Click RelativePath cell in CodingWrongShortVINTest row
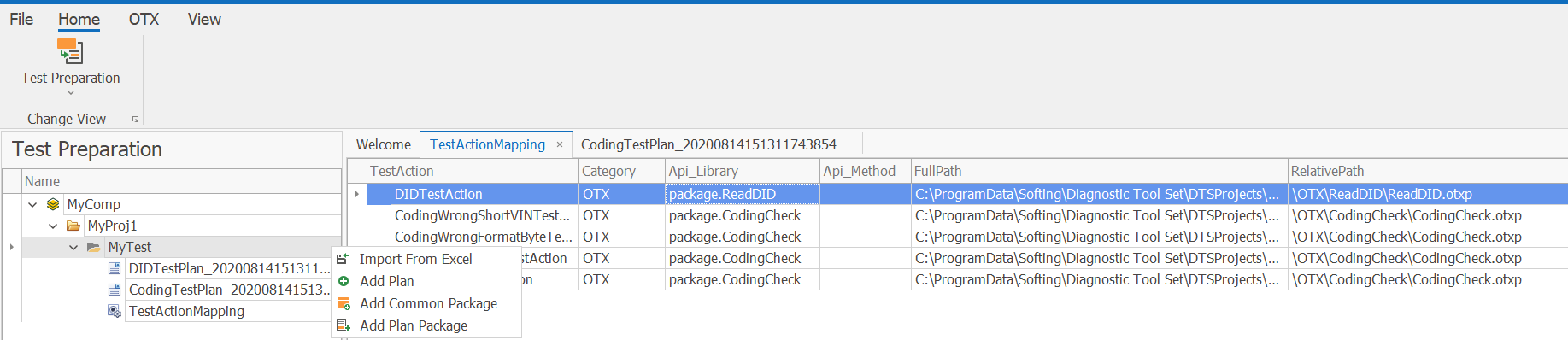Image resolution: width=1568 pixels, height=340 pixels. (1428, 215)
